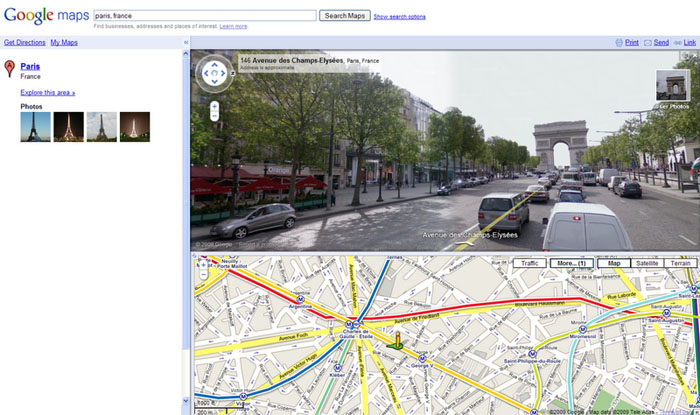
Task: Switch to the Map view tab
Action: pos(614,263)
